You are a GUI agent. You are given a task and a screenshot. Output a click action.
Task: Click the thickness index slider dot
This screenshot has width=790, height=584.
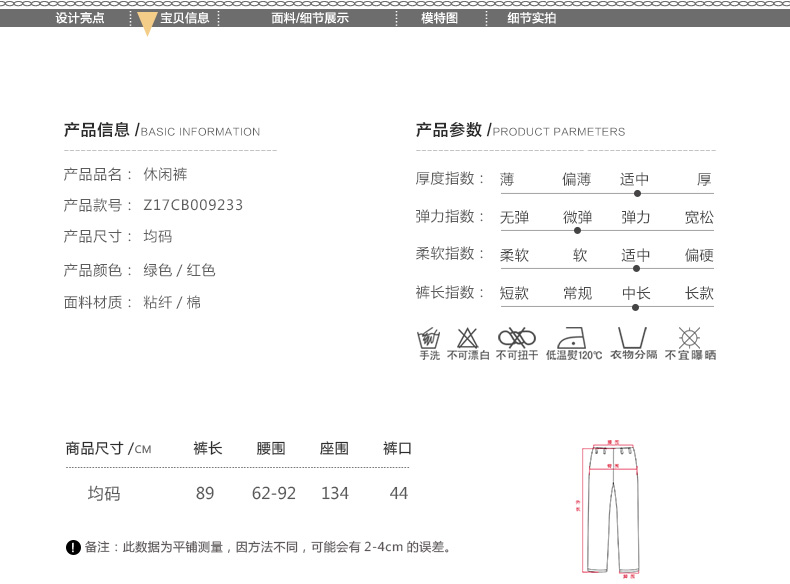(637, 193)
